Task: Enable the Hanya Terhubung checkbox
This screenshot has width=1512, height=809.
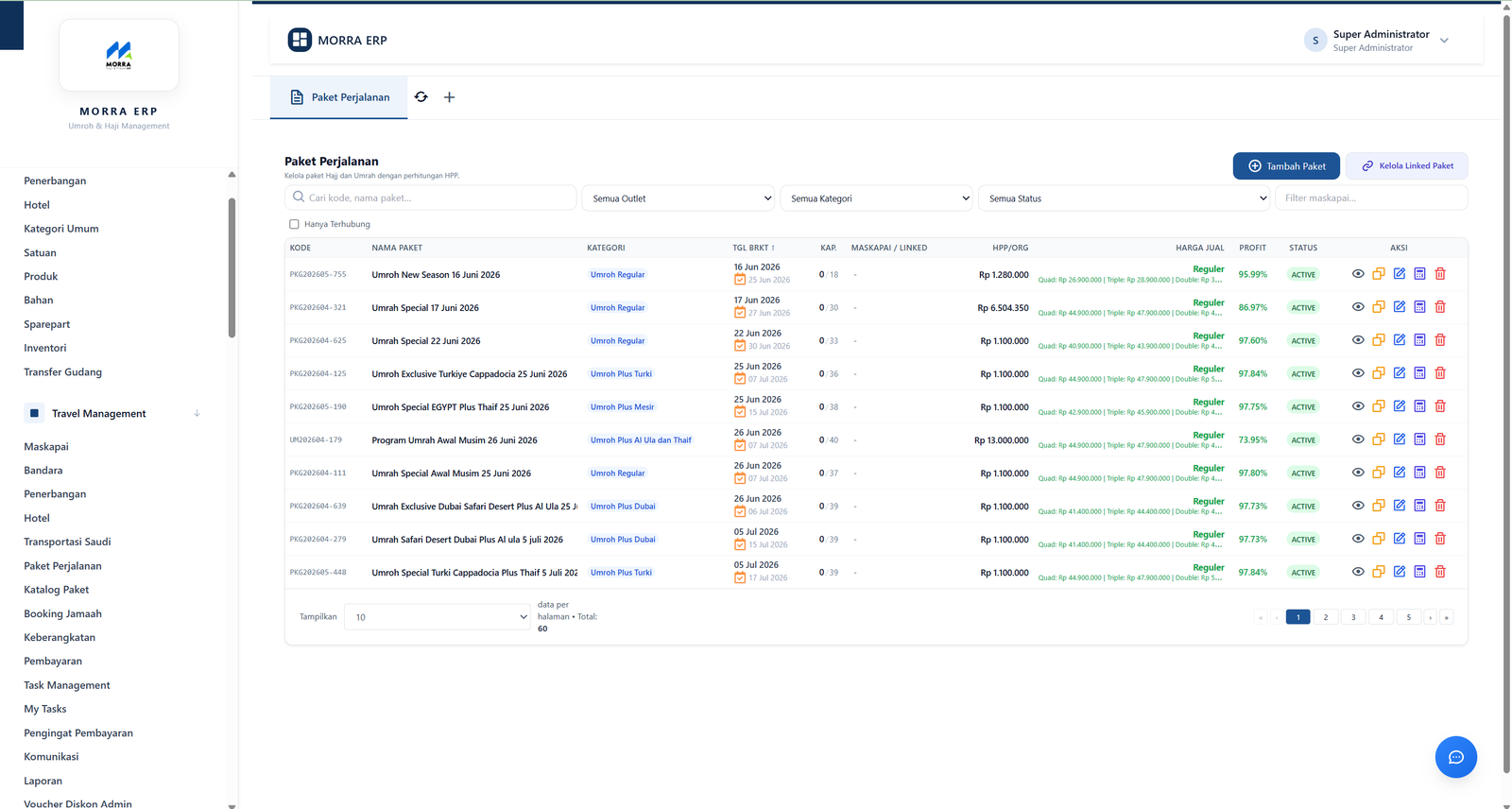Action: pyautogui.click(x=294, y=224)
